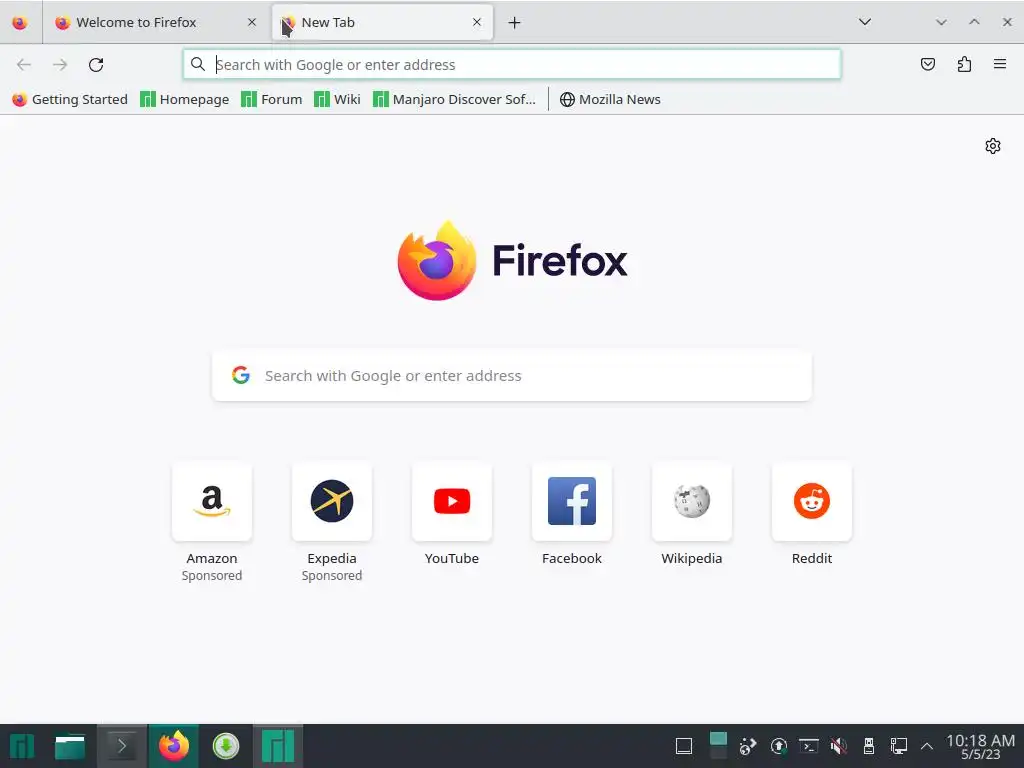The height and width of the screenshot is (768, 1024).
Task: Close the Welcome to Firefox tab
Action: [251, 22]
